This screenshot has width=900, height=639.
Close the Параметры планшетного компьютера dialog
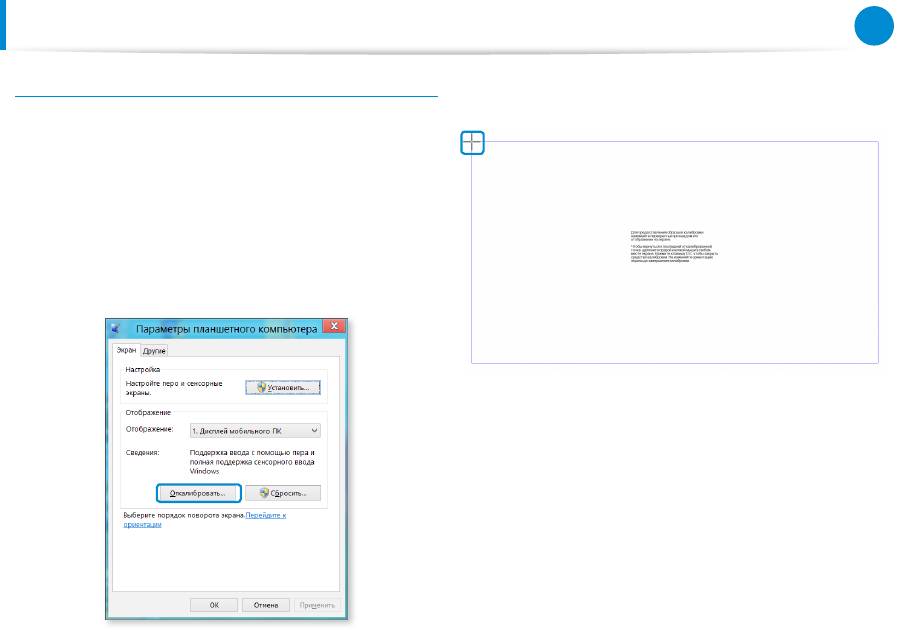(x=336, y=327)
